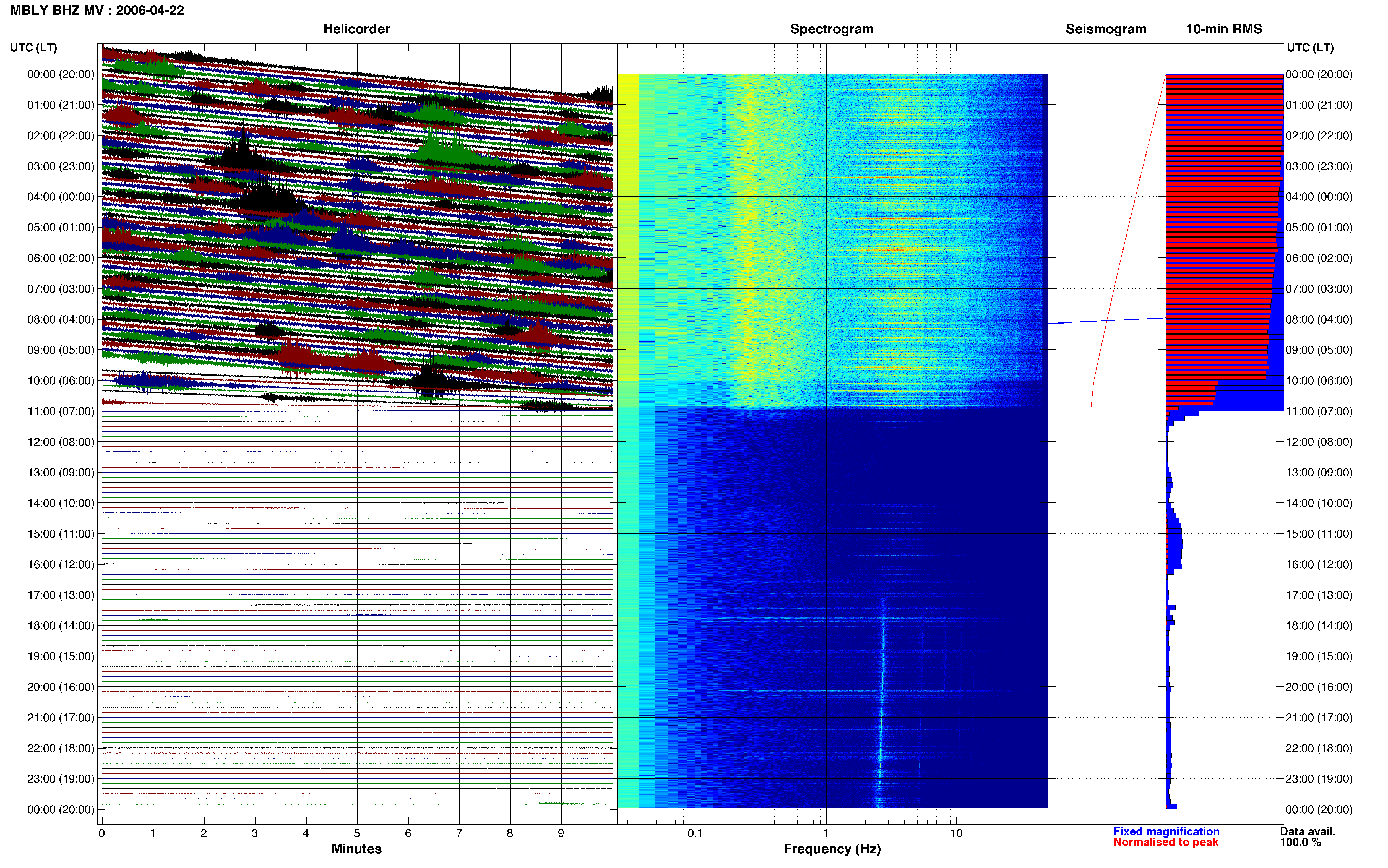Image resolution: width=1388 pixels, height=868 pixels.
Task: Click the 'Fixed magnification' legend text
Action: point(1166,831)
